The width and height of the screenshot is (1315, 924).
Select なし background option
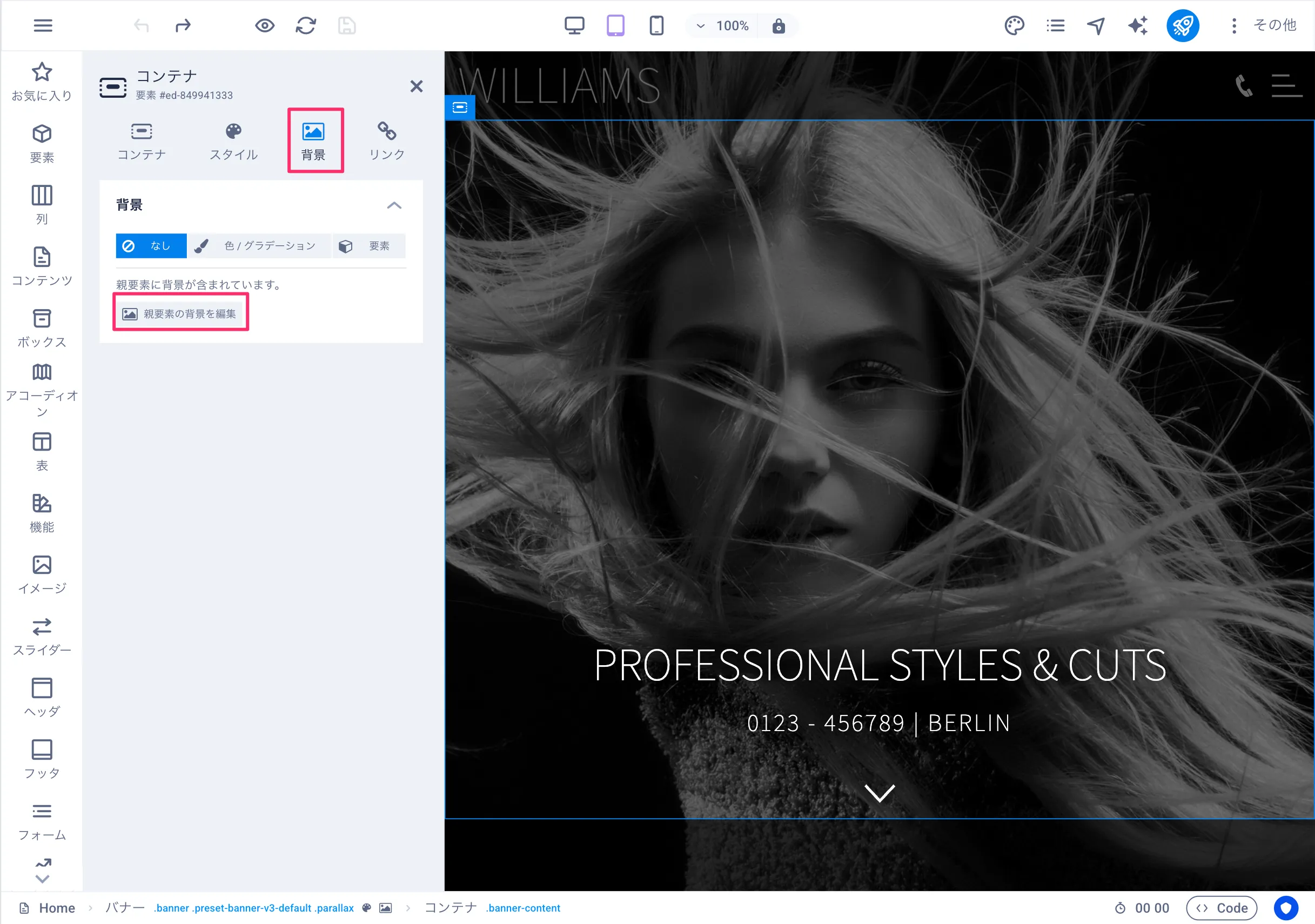[x=151, y=246]
